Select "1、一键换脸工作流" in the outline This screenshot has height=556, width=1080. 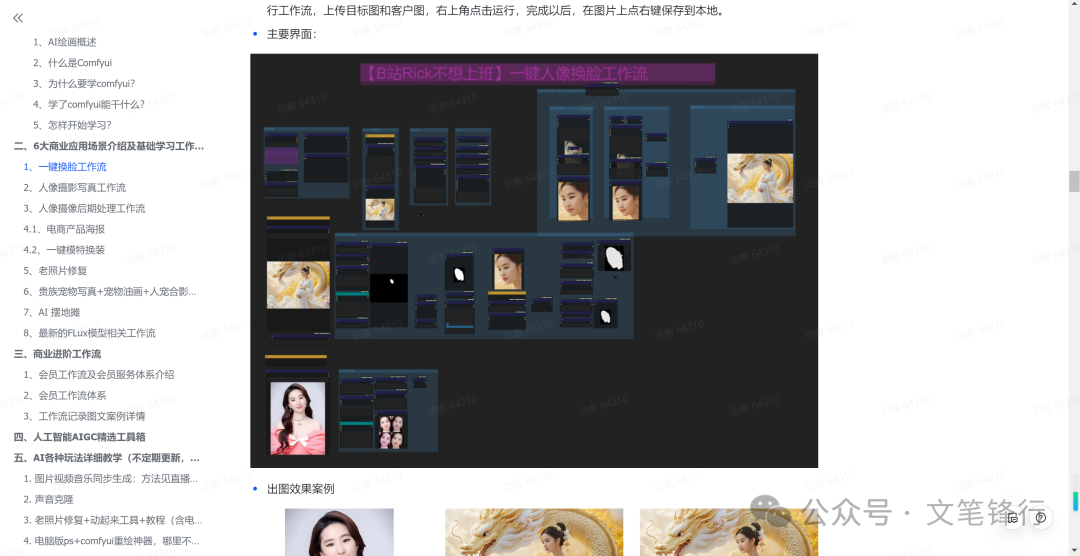65,167
